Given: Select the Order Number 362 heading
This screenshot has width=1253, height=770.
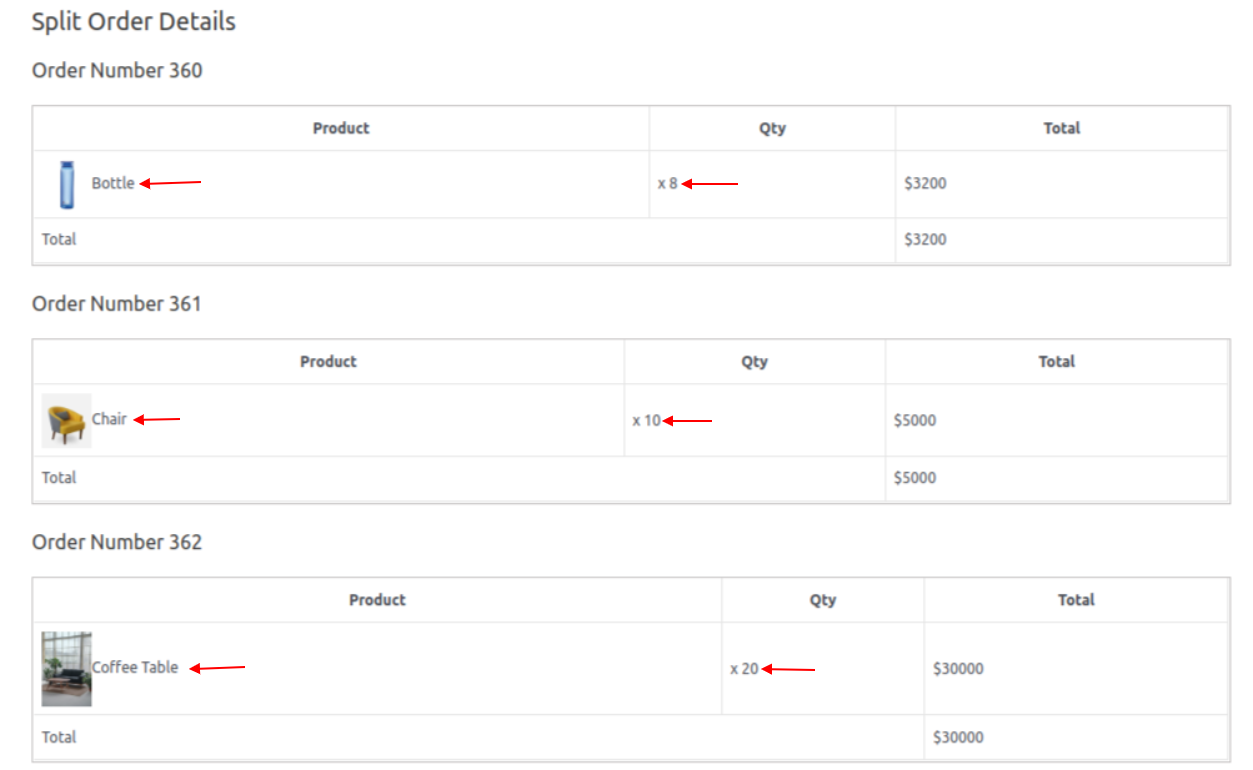Looking at the screenshot, I should 117,542.
